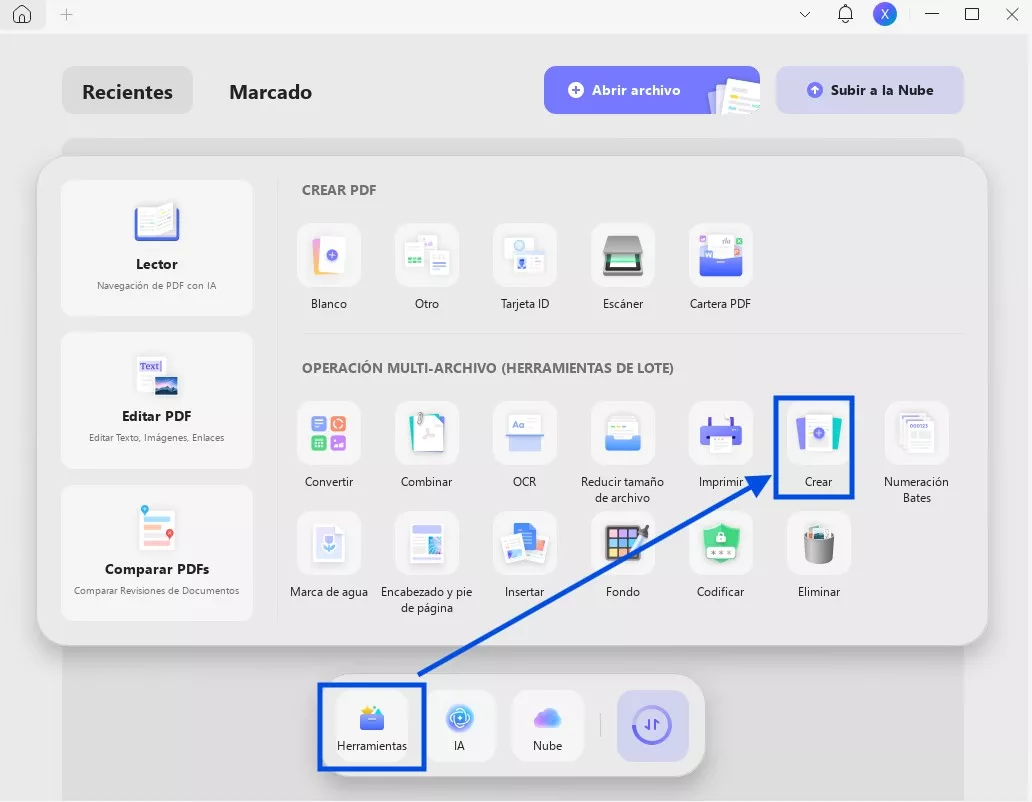Click the Crear batch tool
1032x802 pixels.
pos(819,434)
